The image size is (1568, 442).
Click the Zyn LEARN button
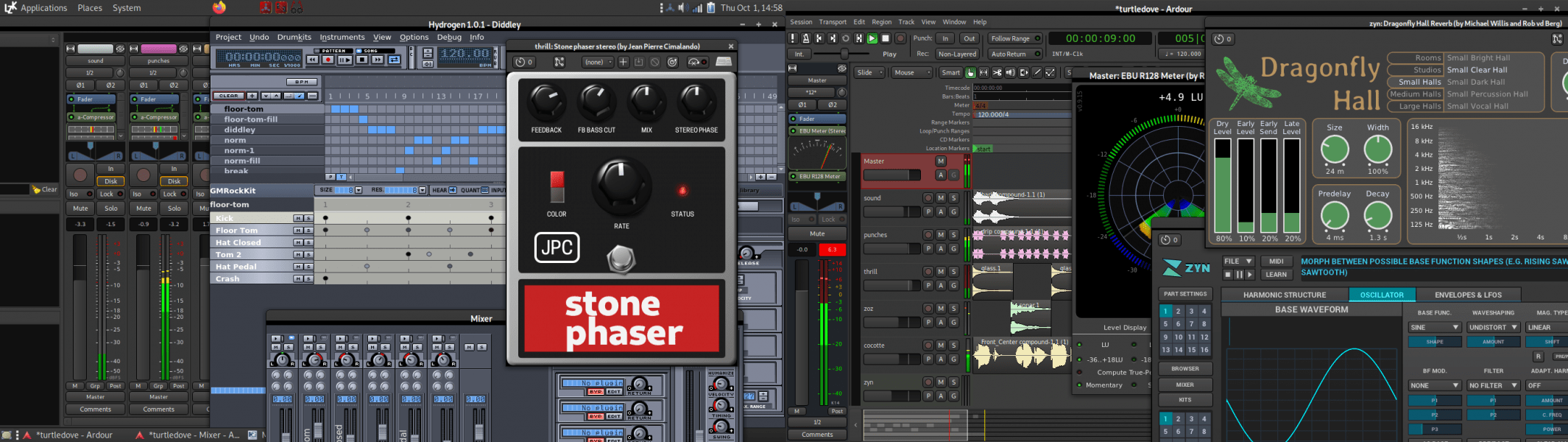(1276, 275)
